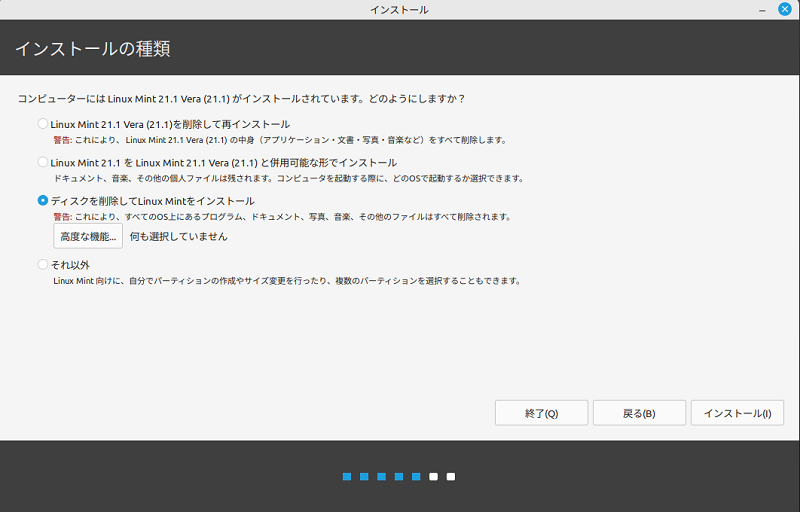Select erase disk and install Linux Mint radio
This screenshot has height=512, width=800.
(43, 200)
